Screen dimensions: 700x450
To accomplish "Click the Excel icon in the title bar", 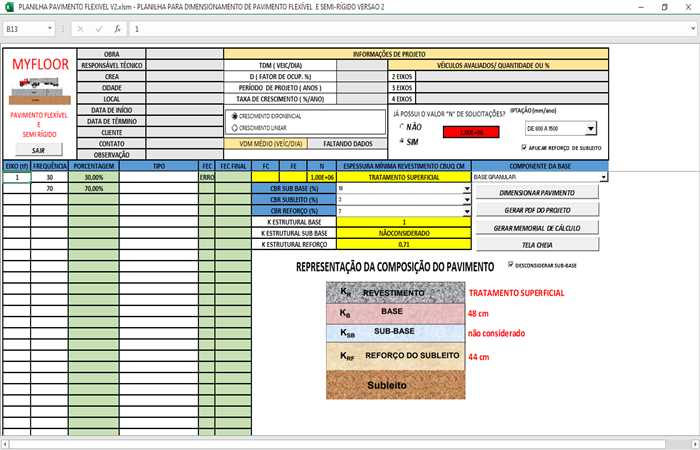I will click(9, 7).
